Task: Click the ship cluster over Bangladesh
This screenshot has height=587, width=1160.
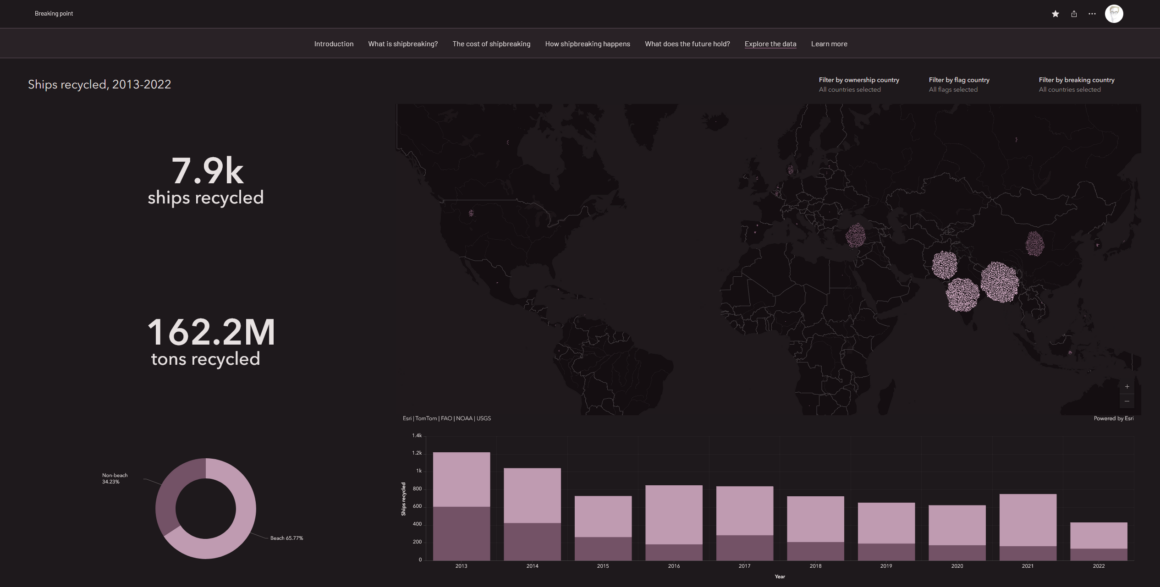Action: [x=999, y=282]
